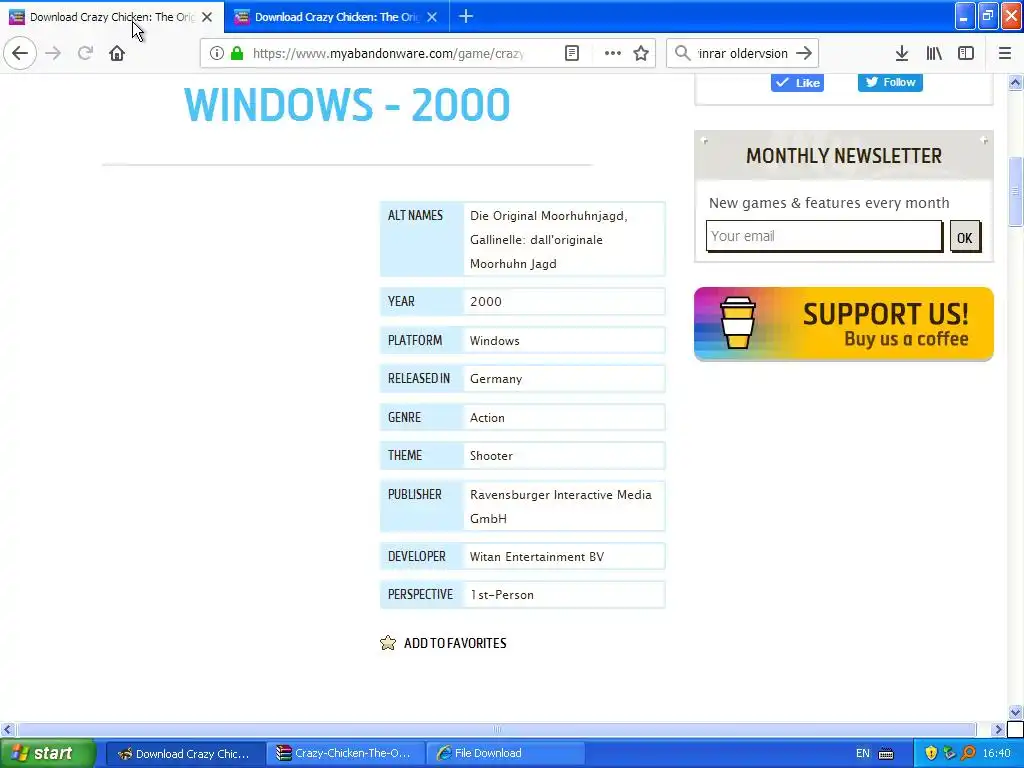Switch to the second Download Crazy Chicken tab
Viewport: 1024px width, 768px height.
point(336,17)
